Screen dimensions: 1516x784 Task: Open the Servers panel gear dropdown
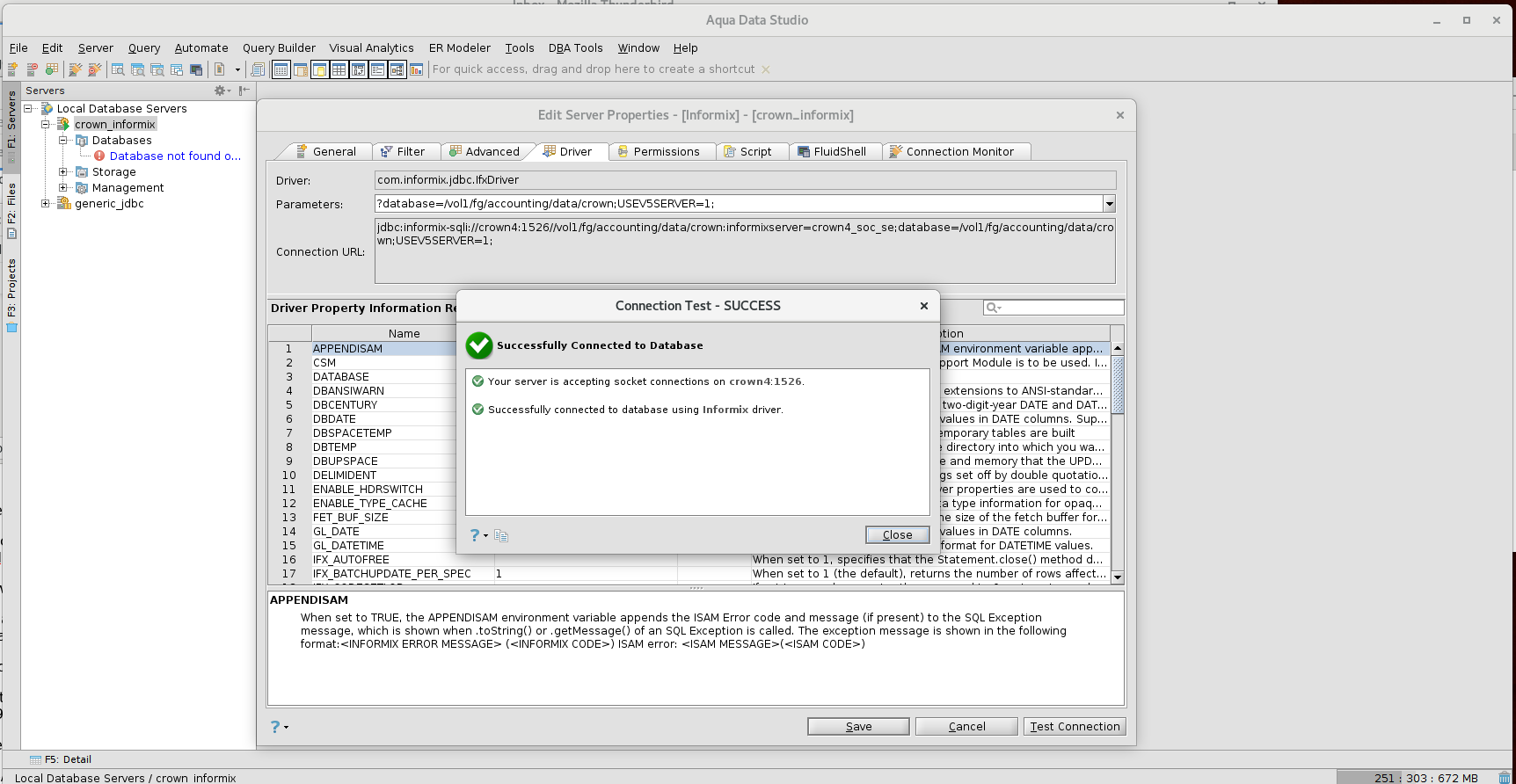[x=222, y=91]
